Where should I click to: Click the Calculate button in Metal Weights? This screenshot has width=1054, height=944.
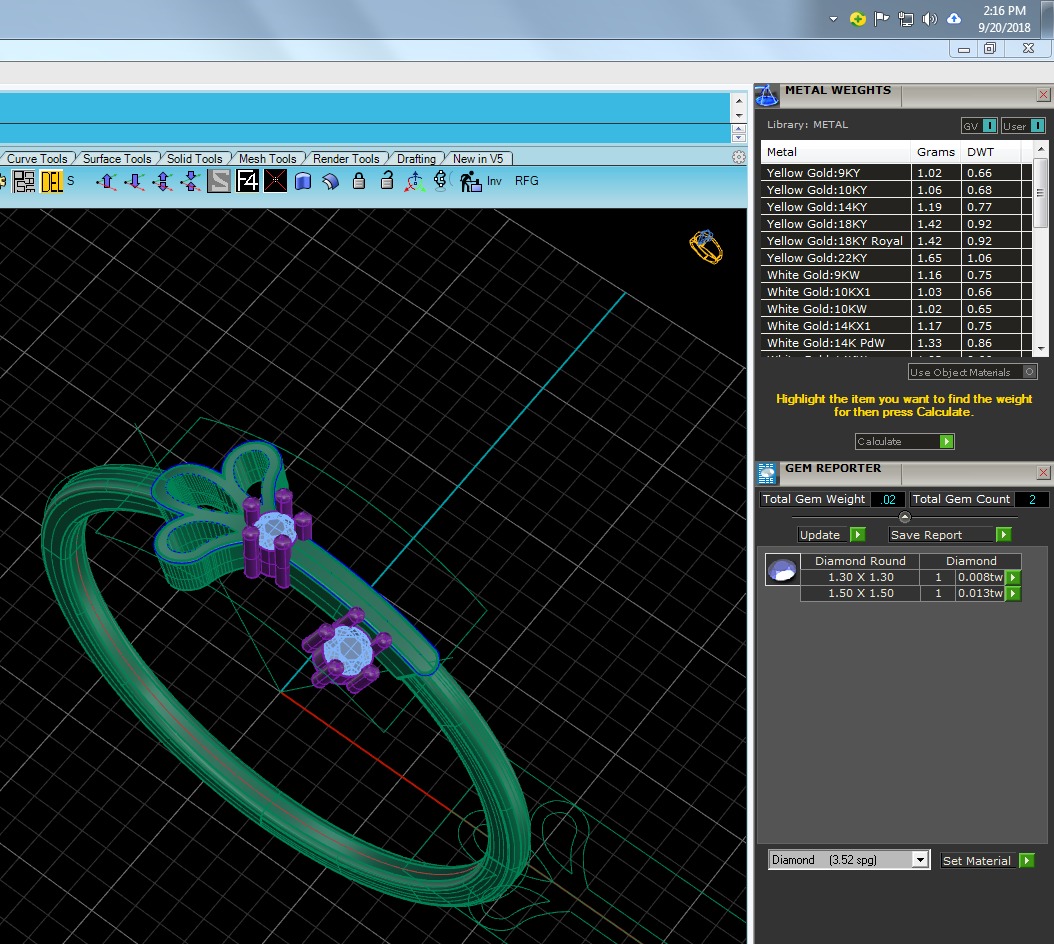(904, 441)
